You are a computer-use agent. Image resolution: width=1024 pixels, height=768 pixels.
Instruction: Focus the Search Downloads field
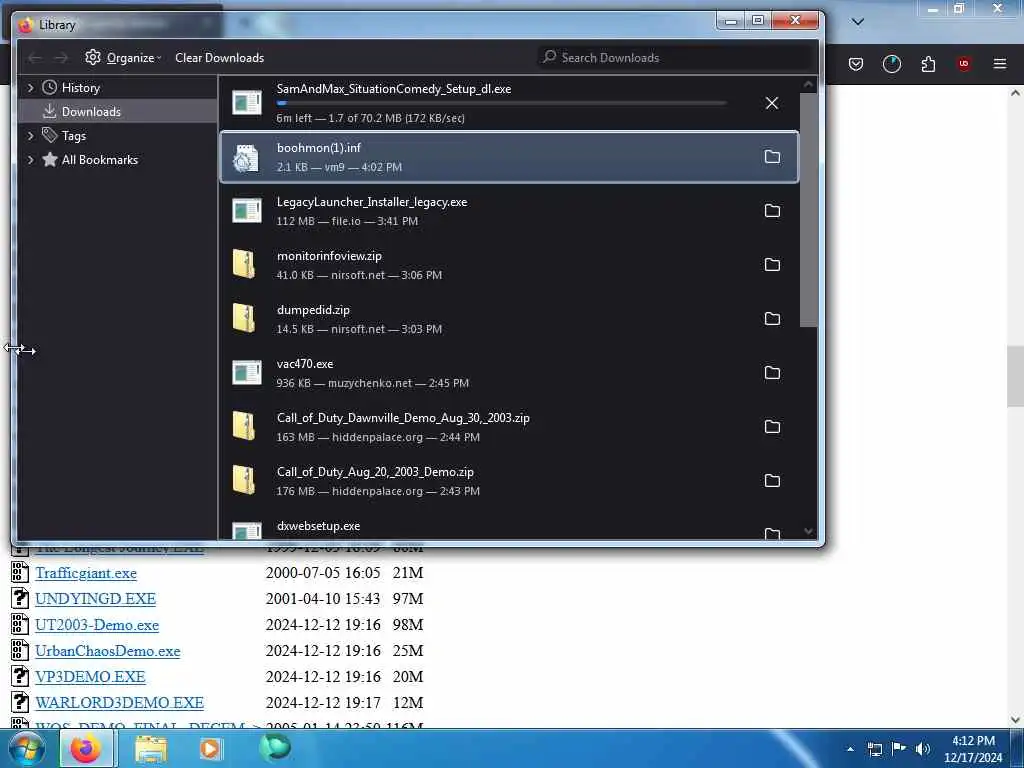tap(676, 57)
